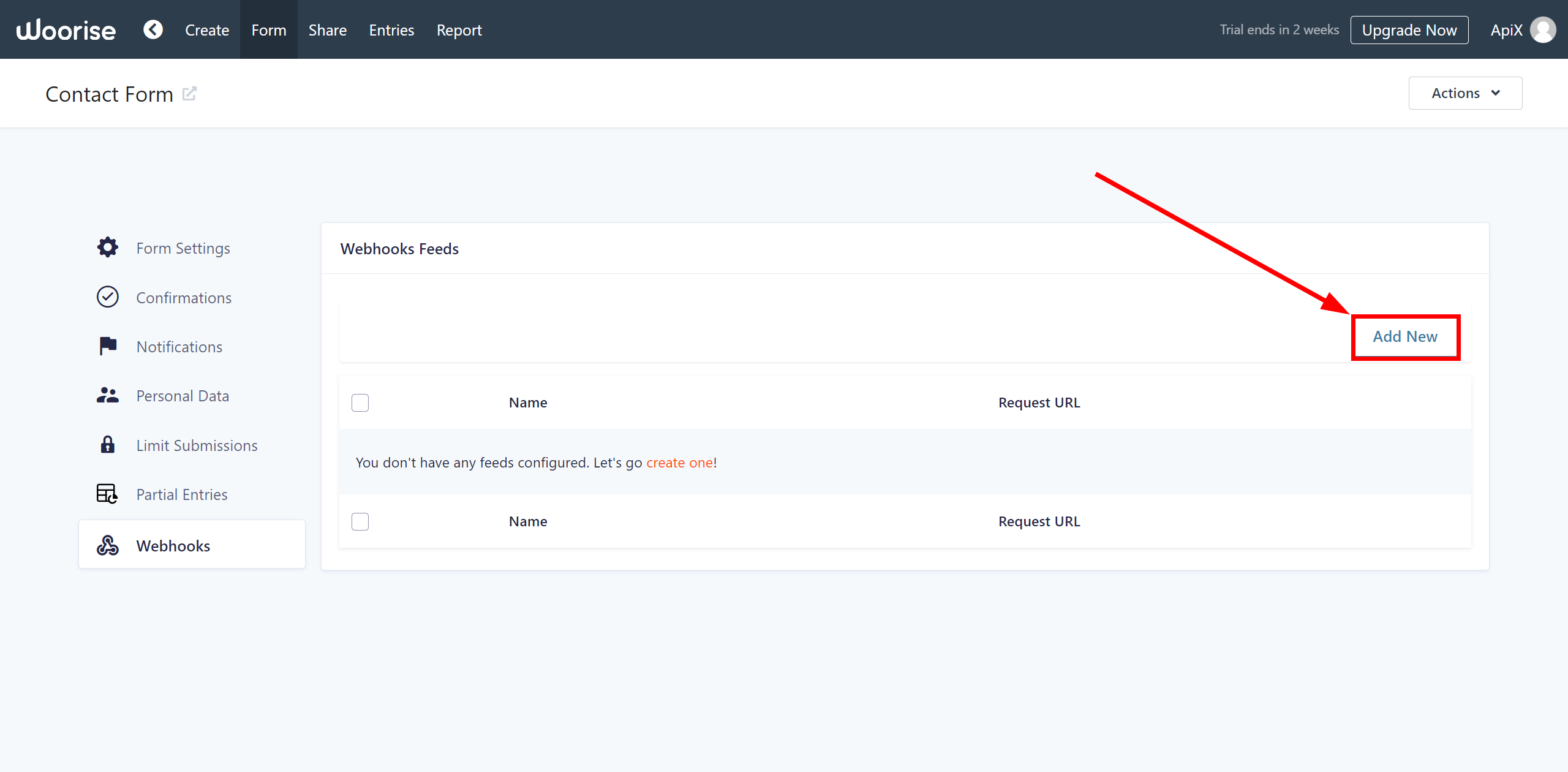The width and height of the screenshot is (1568, 772).
Task: Click the Woorise logo
Action: click(66, 30)
